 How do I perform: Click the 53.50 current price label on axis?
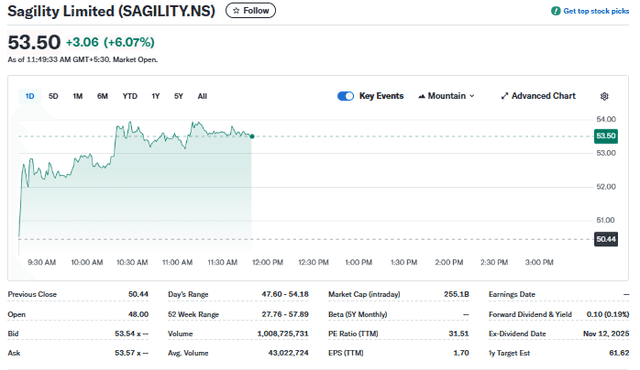606,136
